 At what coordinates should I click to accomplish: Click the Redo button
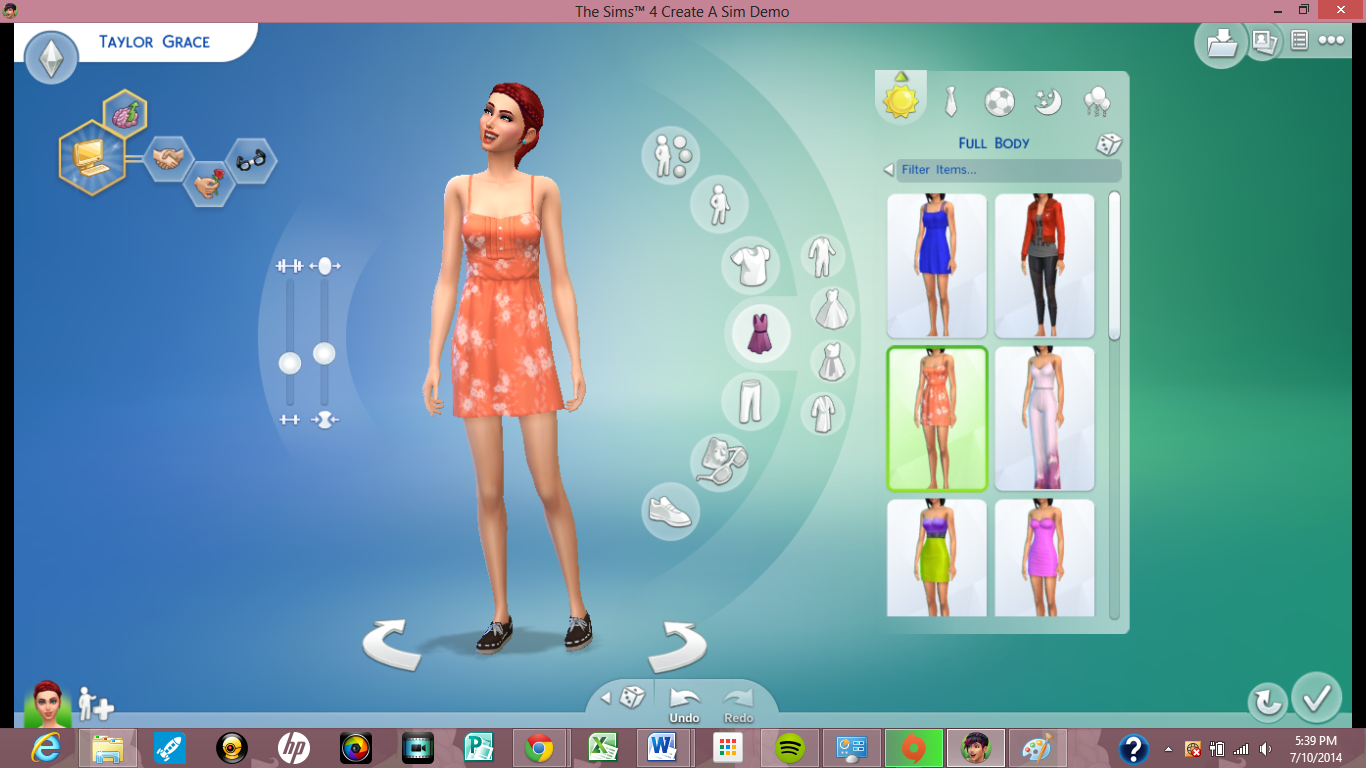tap(738, 706)
